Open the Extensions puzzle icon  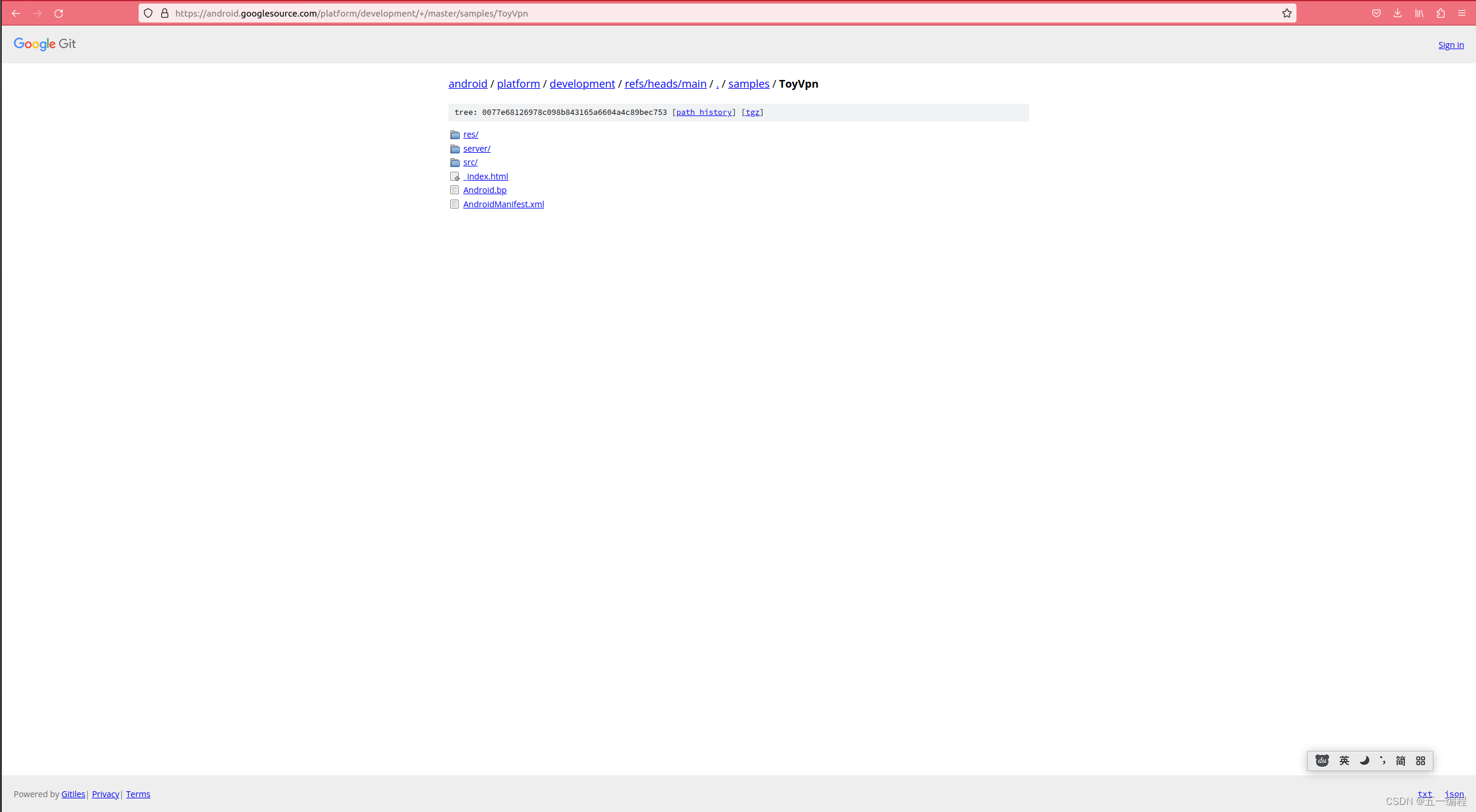coord(1440,12)
